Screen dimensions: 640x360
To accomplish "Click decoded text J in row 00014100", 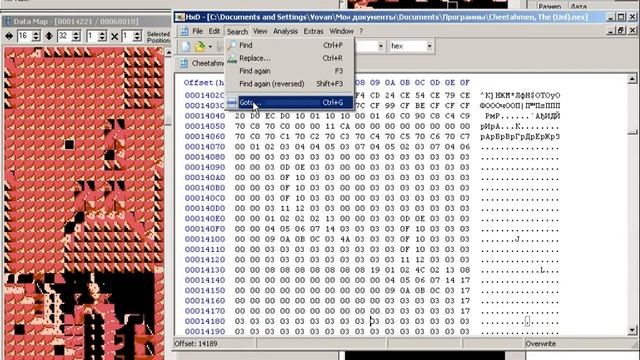I will 517,239.
